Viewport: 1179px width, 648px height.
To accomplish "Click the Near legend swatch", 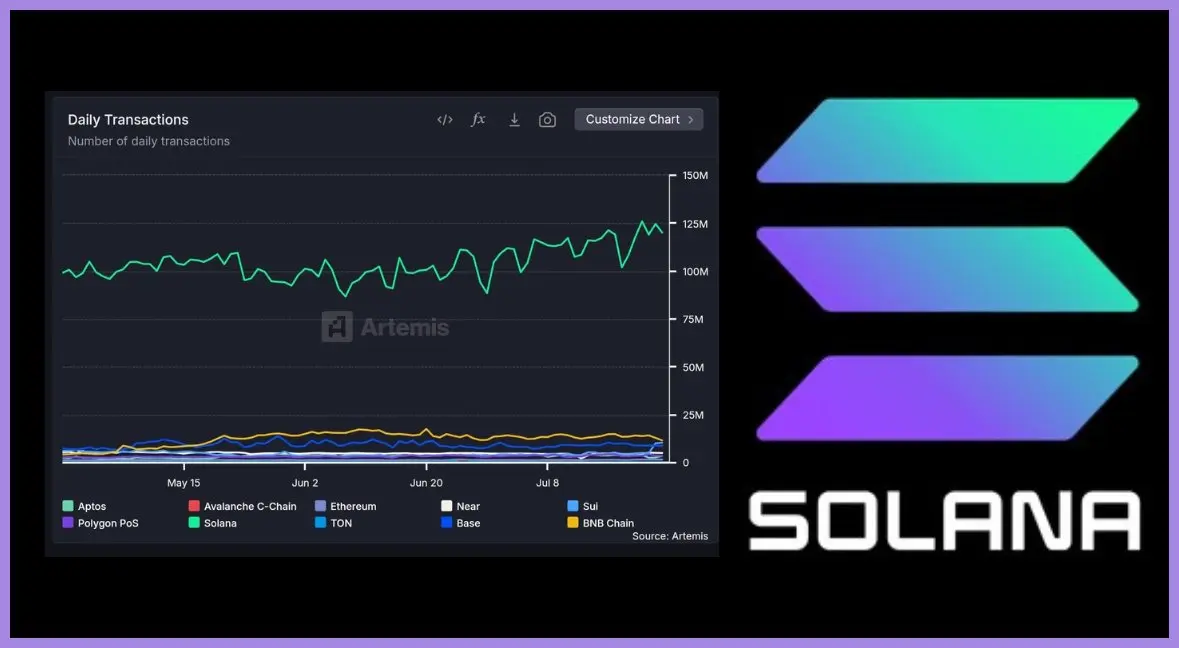I will pos(447,506).
